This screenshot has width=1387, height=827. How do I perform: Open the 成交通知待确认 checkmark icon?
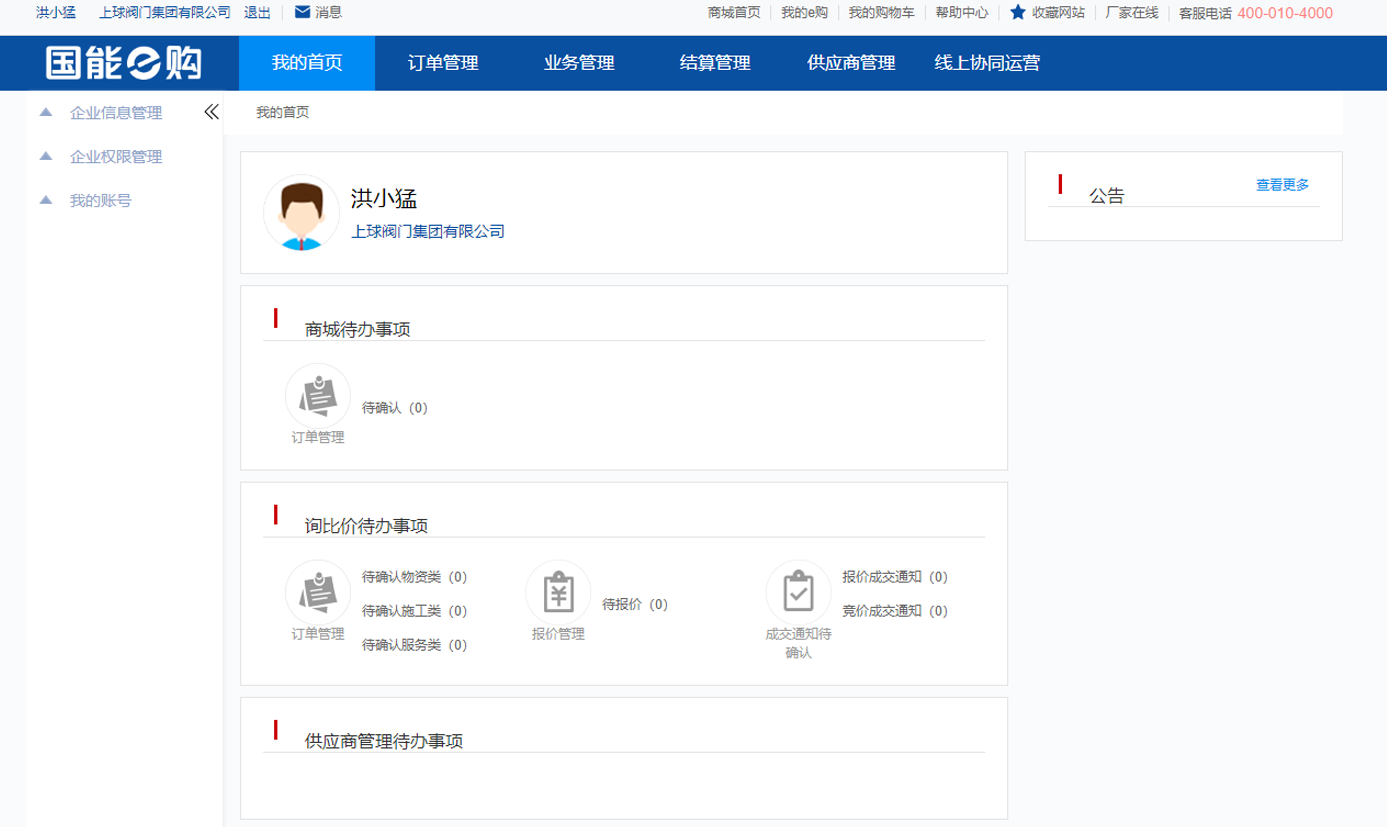pos(798,593)
